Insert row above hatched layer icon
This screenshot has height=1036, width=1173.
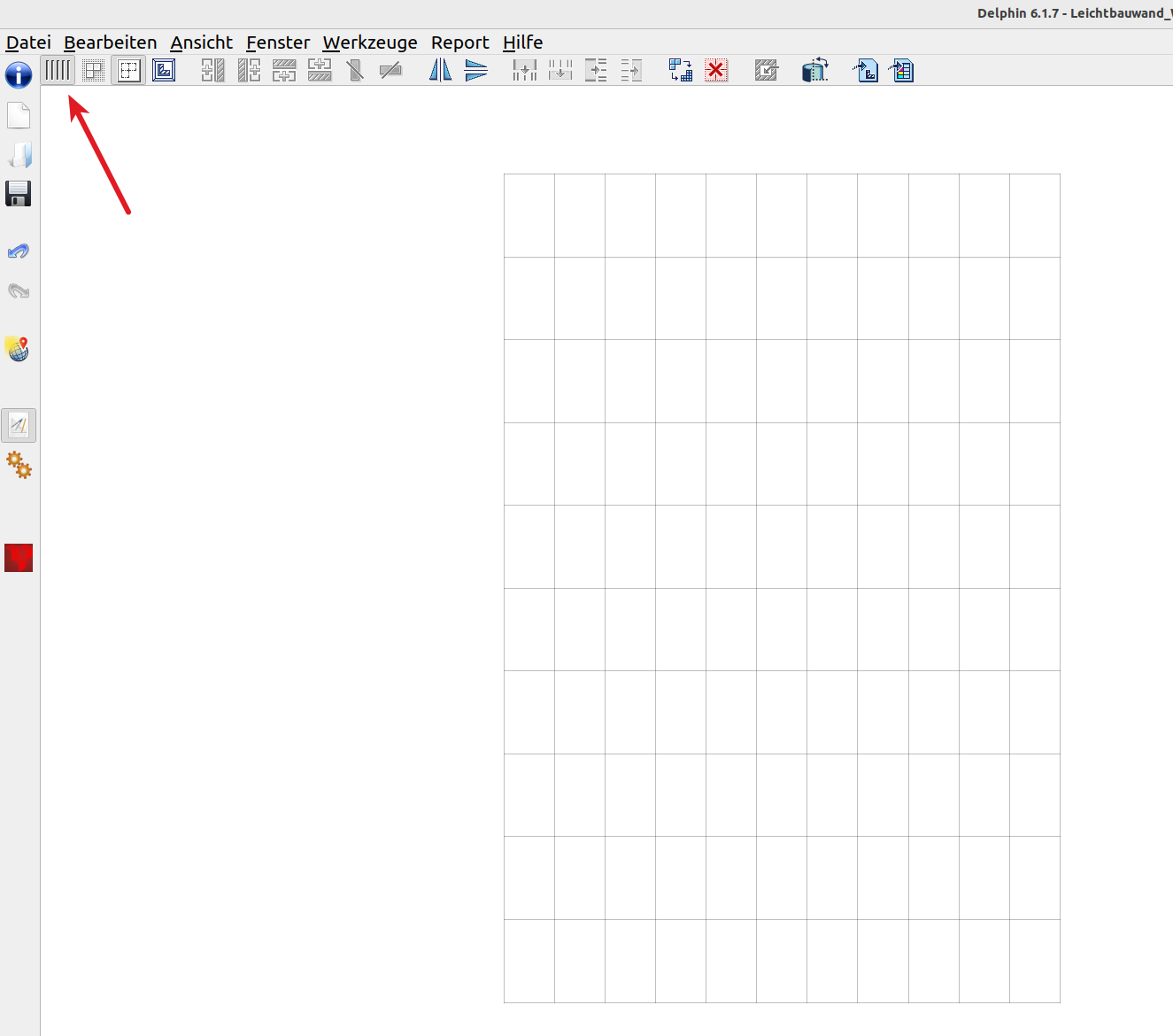320,70
